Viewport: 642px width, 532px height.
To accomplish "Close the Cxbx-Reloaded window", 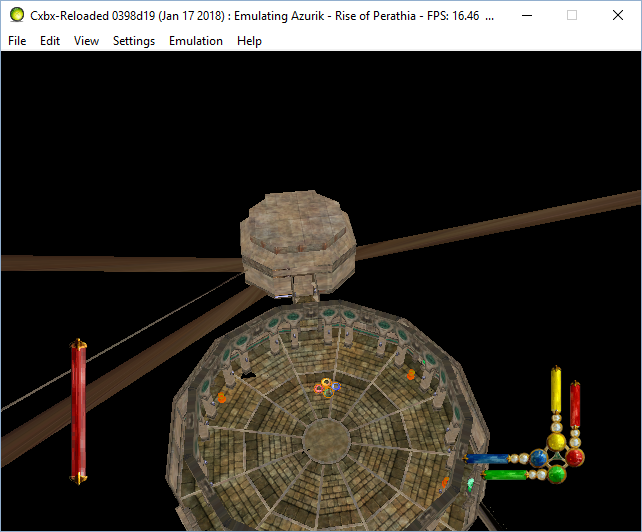I will 618,16.
